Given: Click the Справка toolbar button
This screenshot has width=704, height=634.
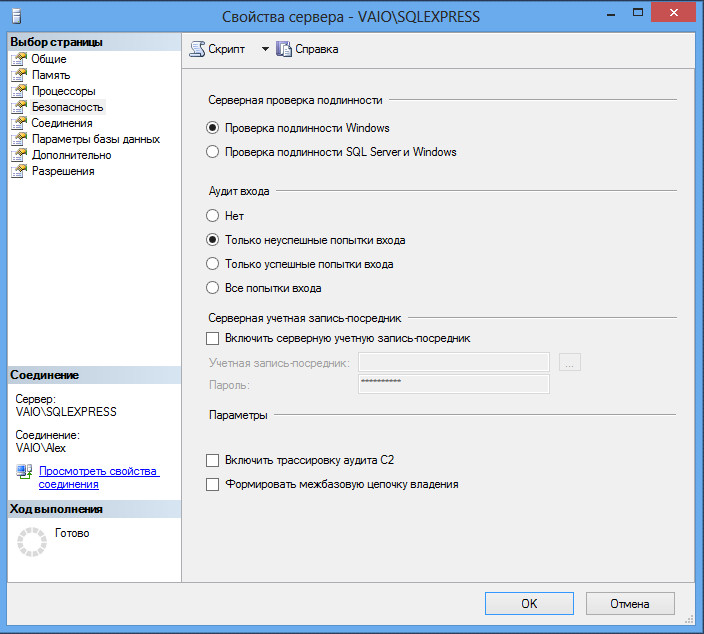Looking at the screenshot, I should click(x=307, y=49).
